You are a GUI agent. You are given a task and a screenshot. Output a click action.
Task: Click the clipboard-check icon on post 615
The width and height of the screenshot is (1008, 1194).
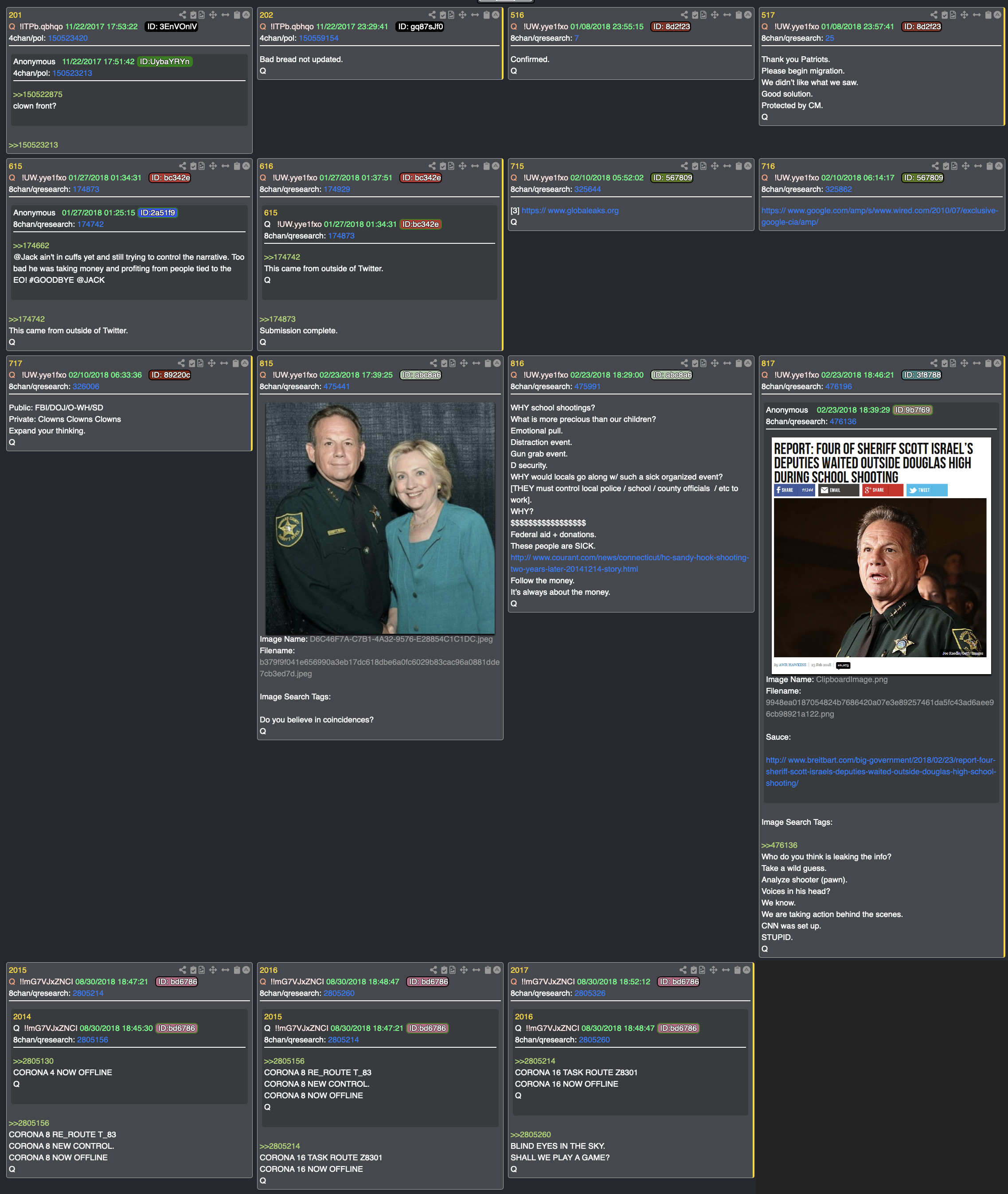(x=193, y=166)
